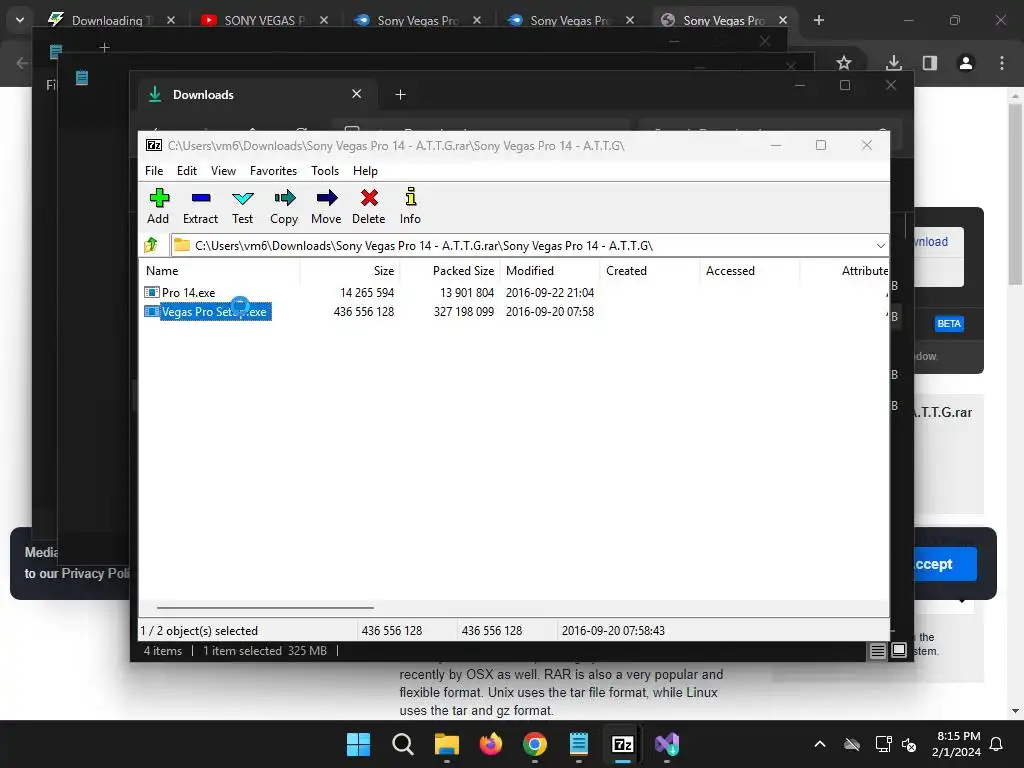Click the Accept cookie button

pyautogui.click(x=944, y=564)
